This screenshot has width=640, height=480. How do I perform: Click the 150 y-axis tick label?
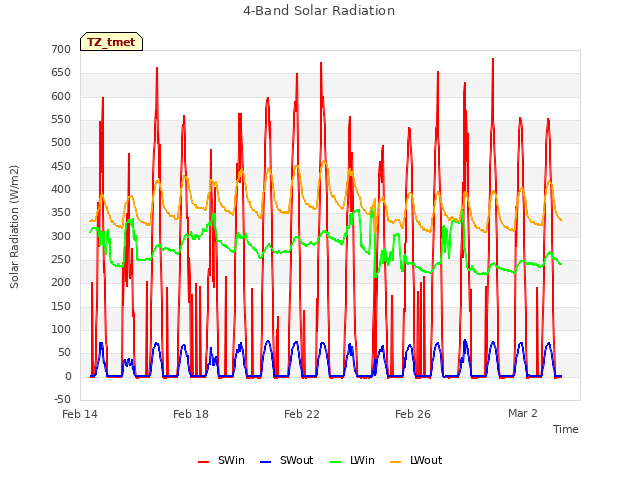61,307
